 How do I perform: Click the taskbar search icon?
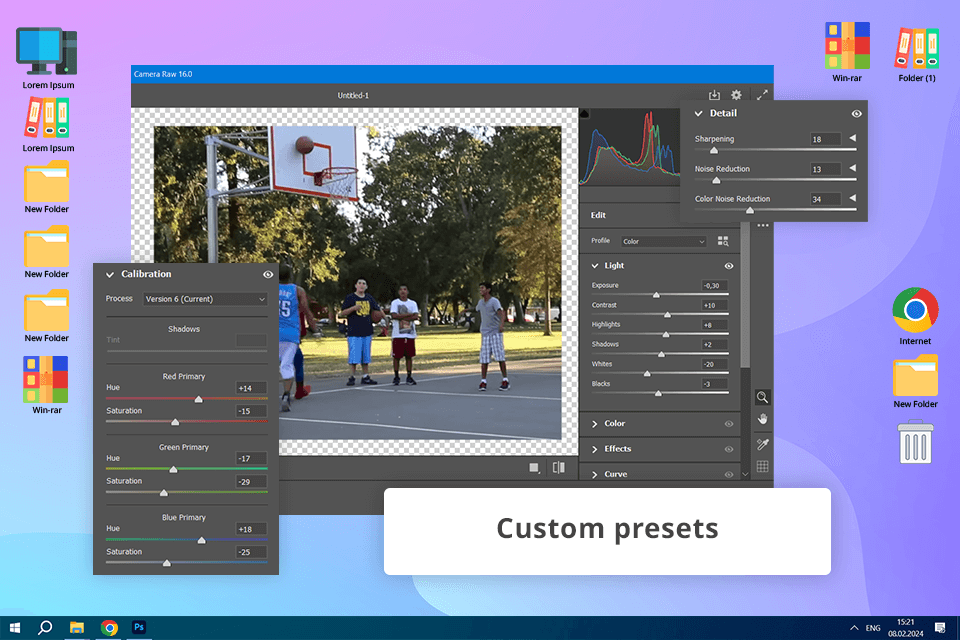45,628
